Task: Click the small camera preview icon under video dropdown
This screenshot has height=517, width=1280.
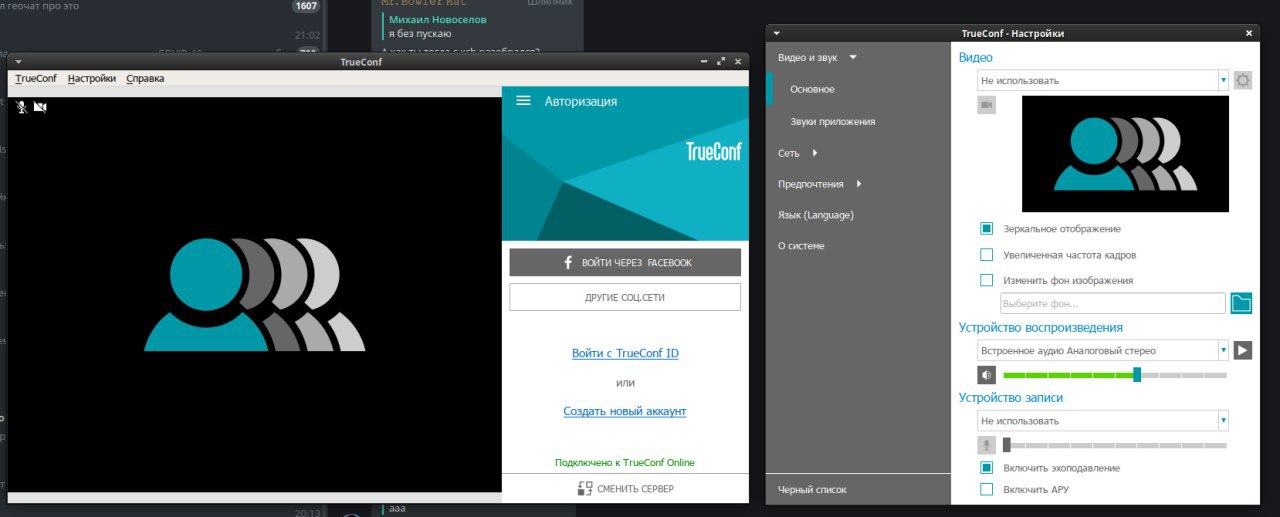Action: 986,104
